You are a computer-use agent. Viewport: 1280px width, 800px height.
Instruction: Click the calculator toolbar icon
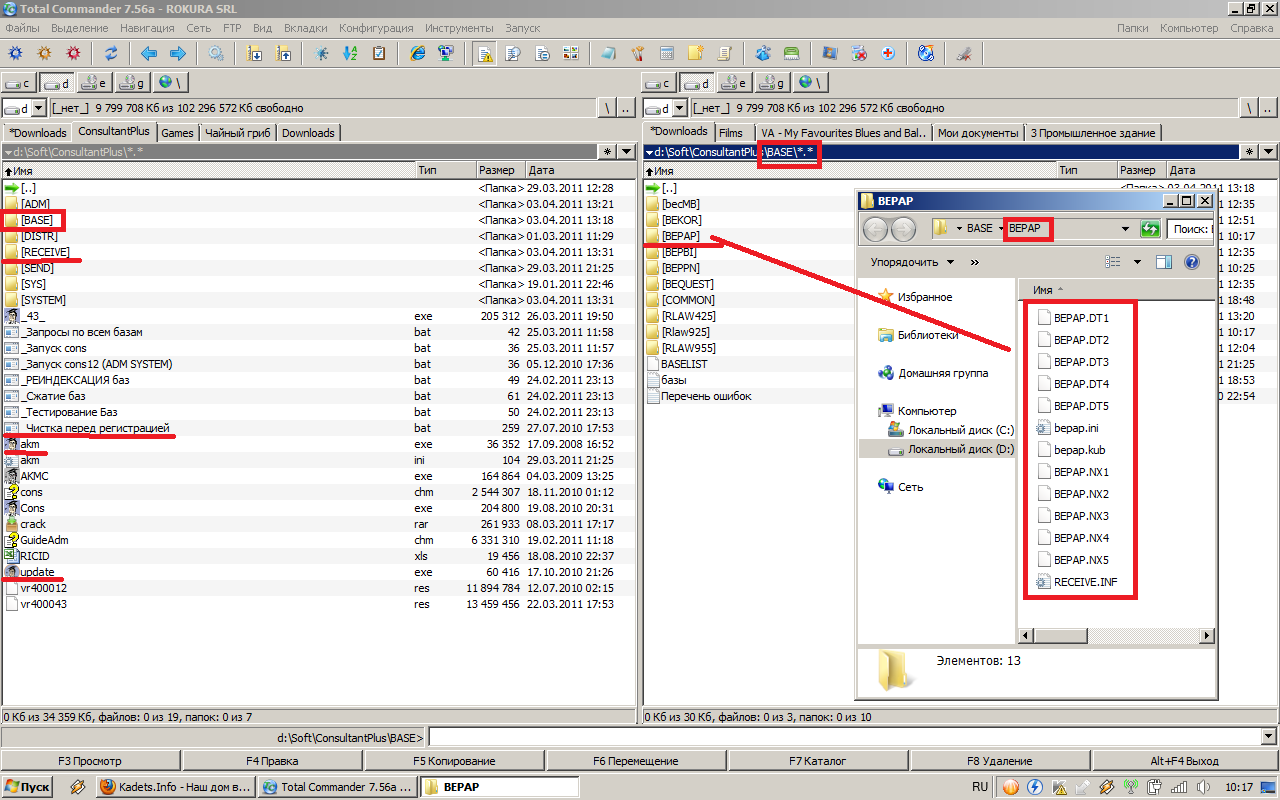(x=667, y=53)
